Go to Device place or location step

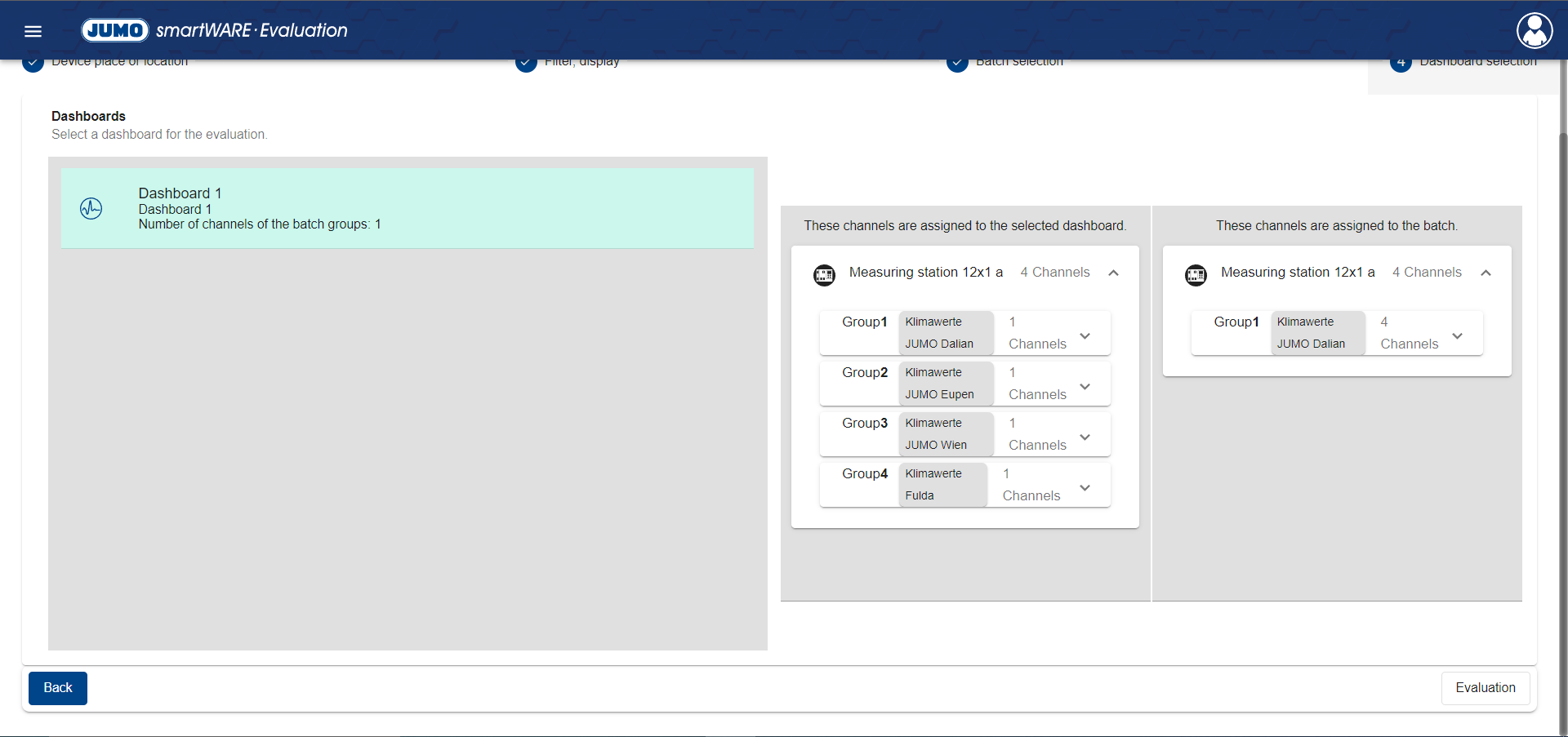point(119,64)
